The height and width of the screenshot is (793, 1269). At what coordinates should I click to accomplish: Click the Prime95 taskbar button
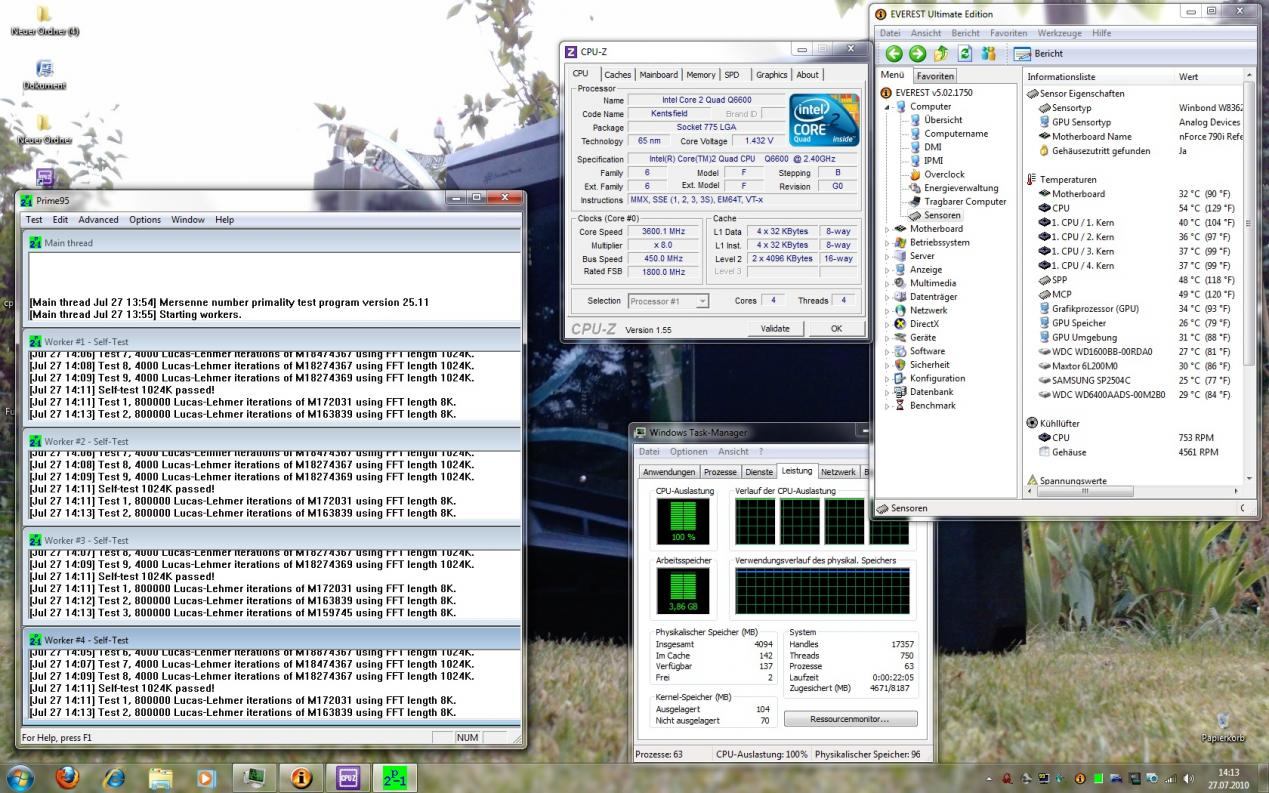(395, 777)
